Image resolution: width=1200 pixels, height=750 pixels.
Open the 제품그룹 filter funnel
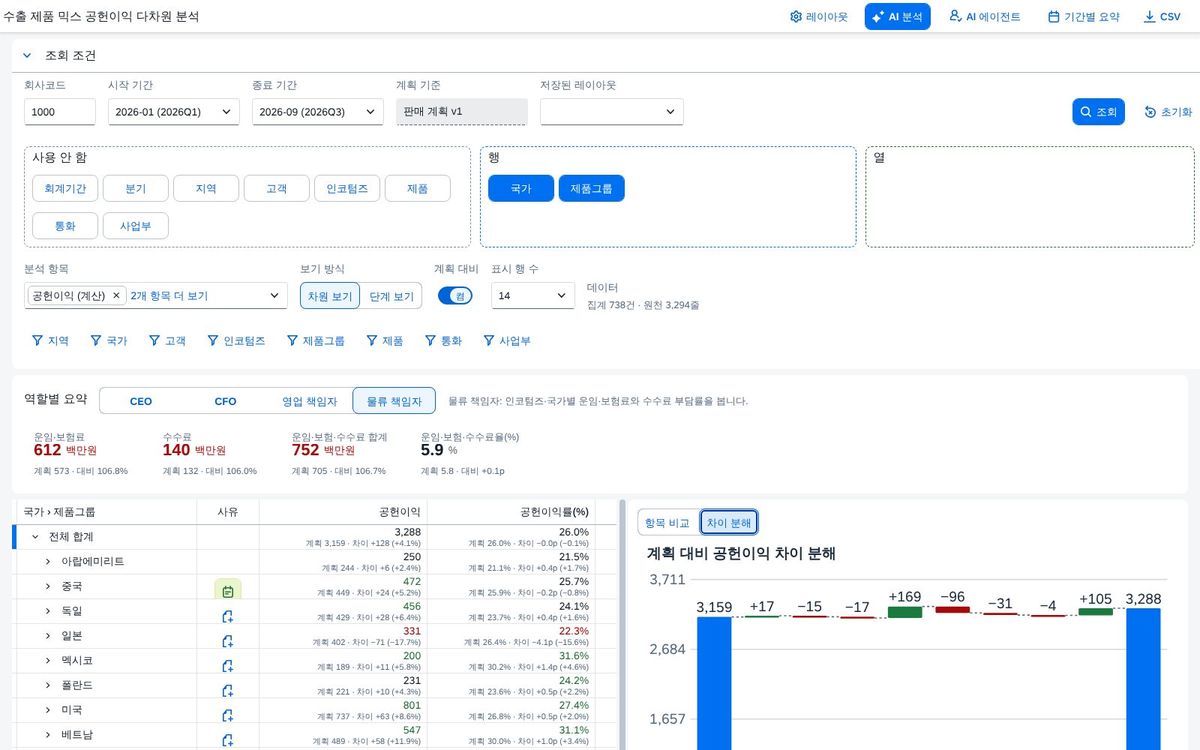[315, 341]
